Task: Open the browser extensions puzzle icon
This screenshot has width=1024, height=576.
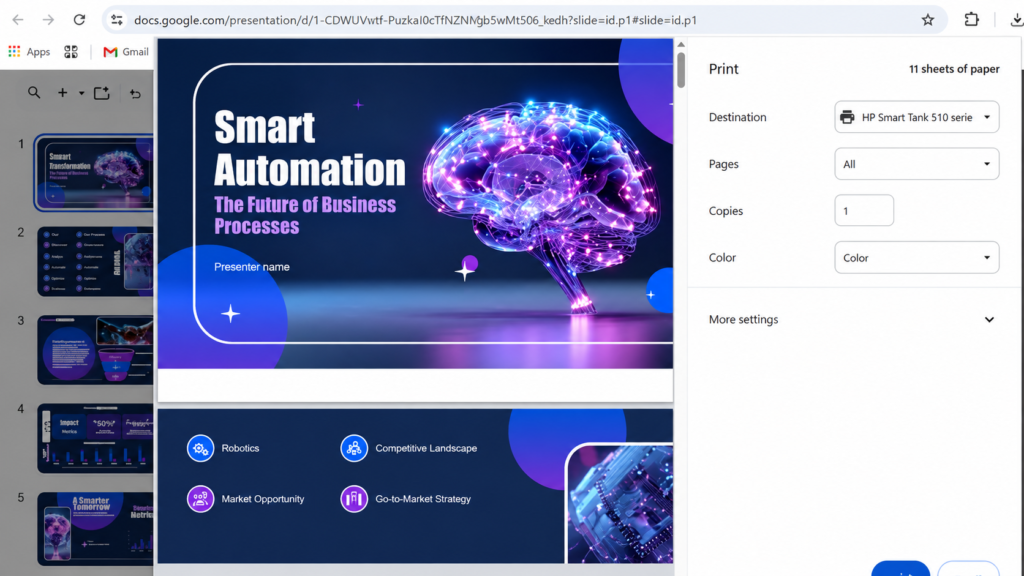Action: [971, 20]
